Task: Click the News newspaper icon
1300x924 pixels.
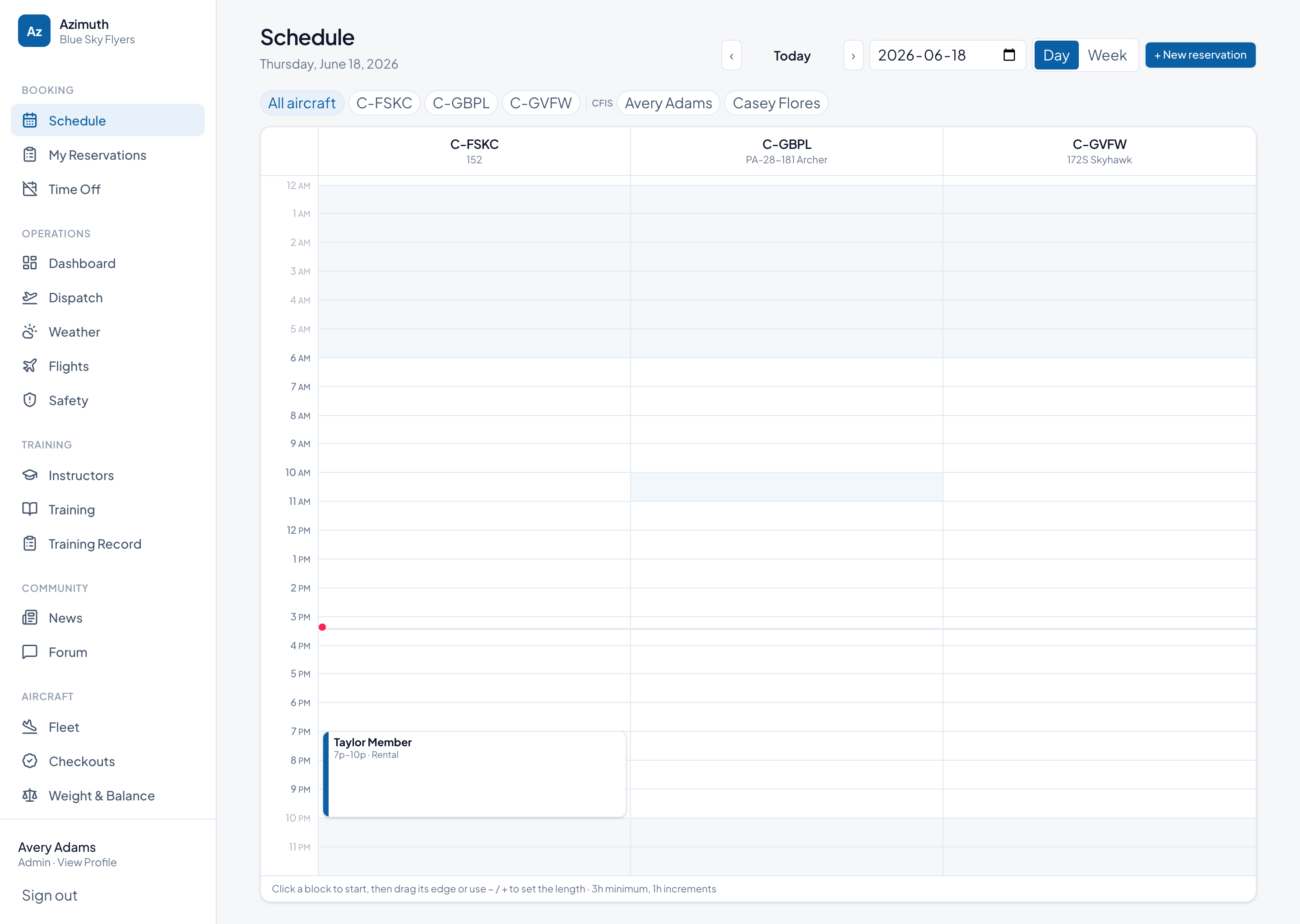Action: click(30, 617)
